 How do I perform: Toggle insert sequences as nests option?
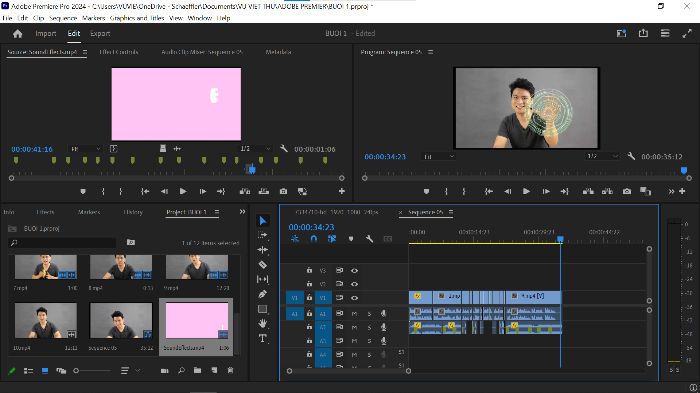pyautogui.click(x=295, y=239)
